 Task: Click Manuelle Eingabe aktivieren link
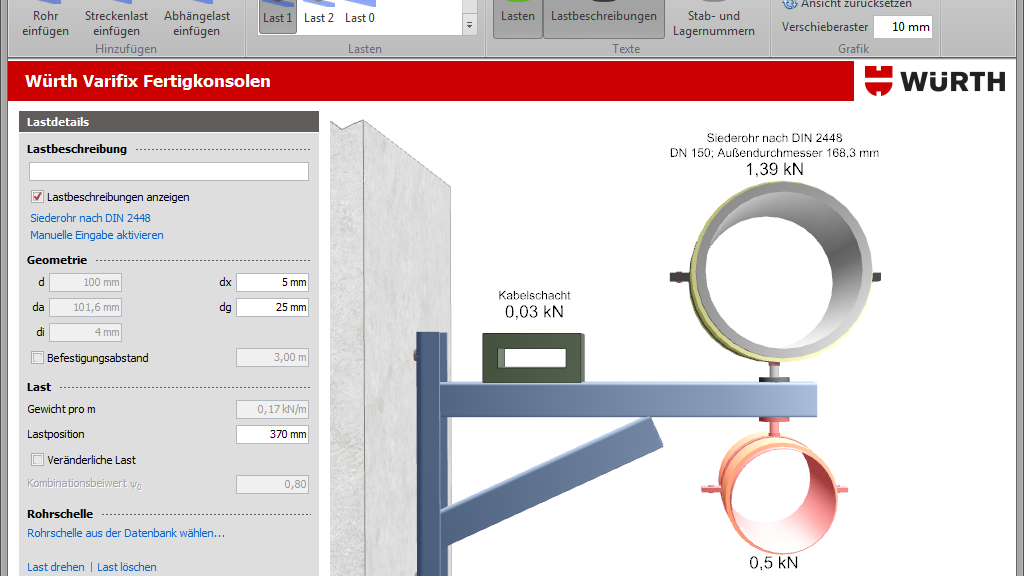pos(97,235)
